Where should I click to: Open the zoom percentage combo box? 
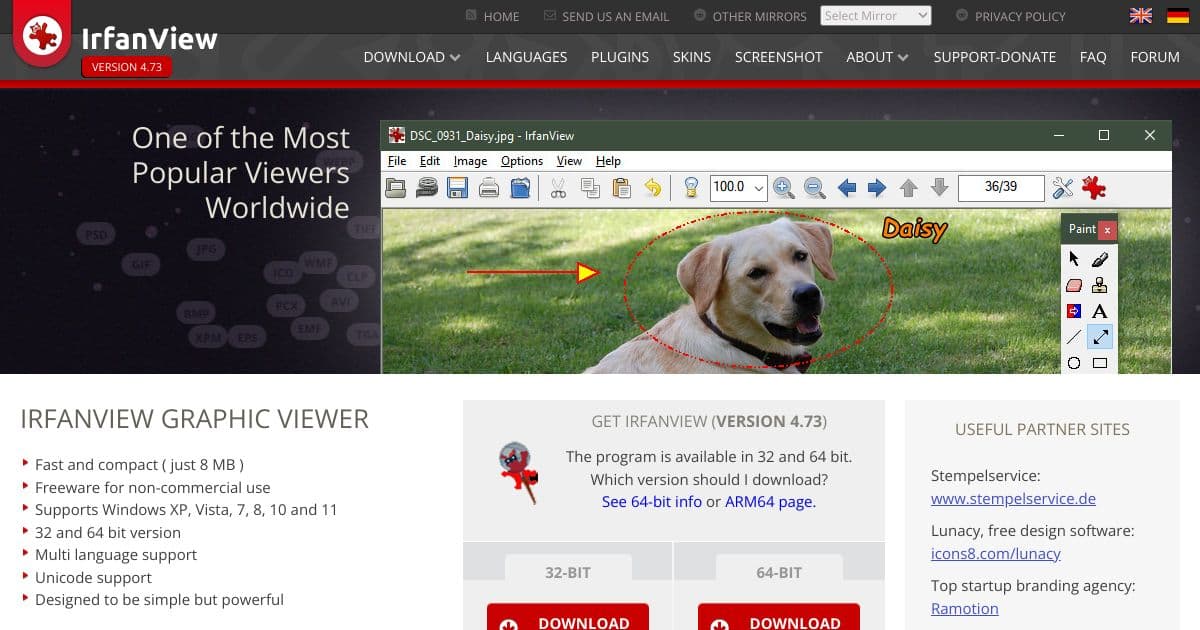737,188
